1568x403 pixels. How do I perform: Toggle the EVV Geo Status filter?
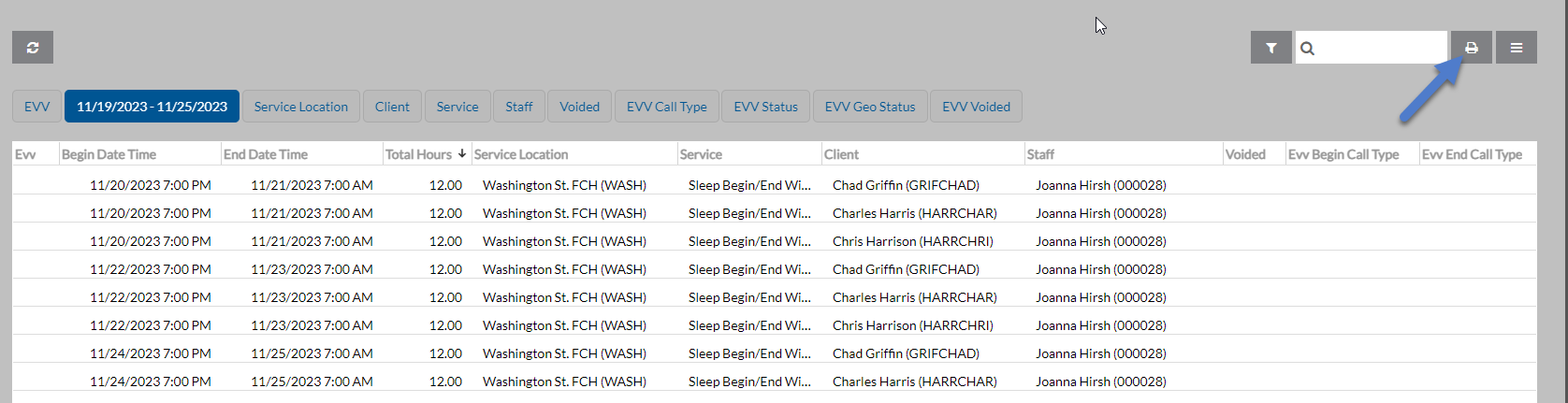coord(869,107)
